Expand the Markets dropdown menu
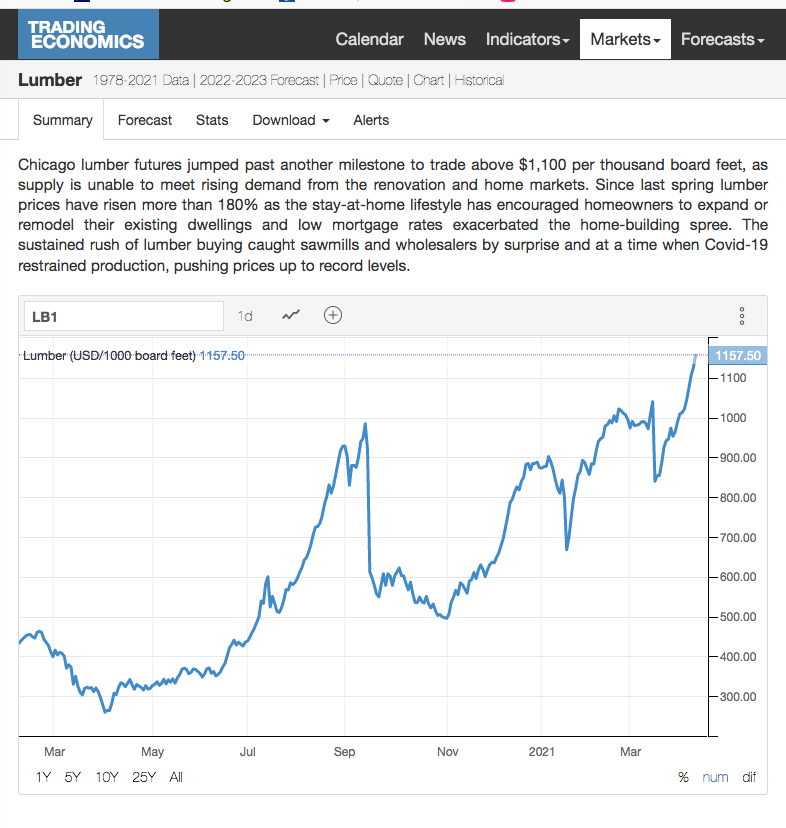786x828 pixels. (x=625, y=39)
